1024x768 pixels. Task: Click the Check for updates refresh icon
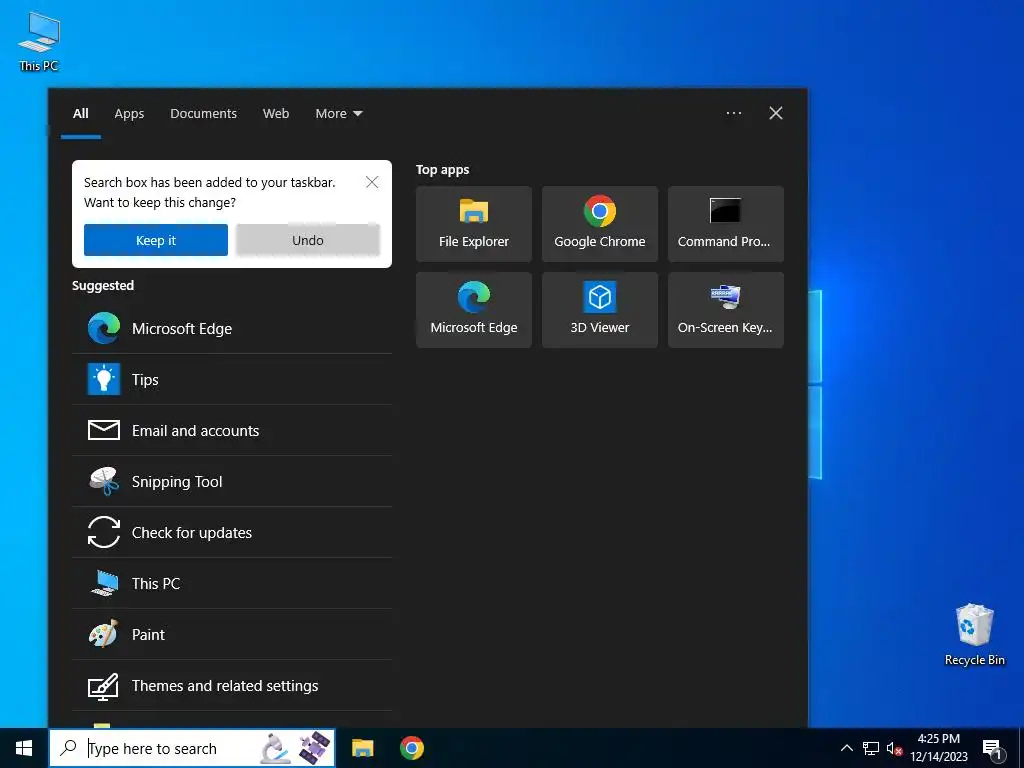[x=104, y=532]
